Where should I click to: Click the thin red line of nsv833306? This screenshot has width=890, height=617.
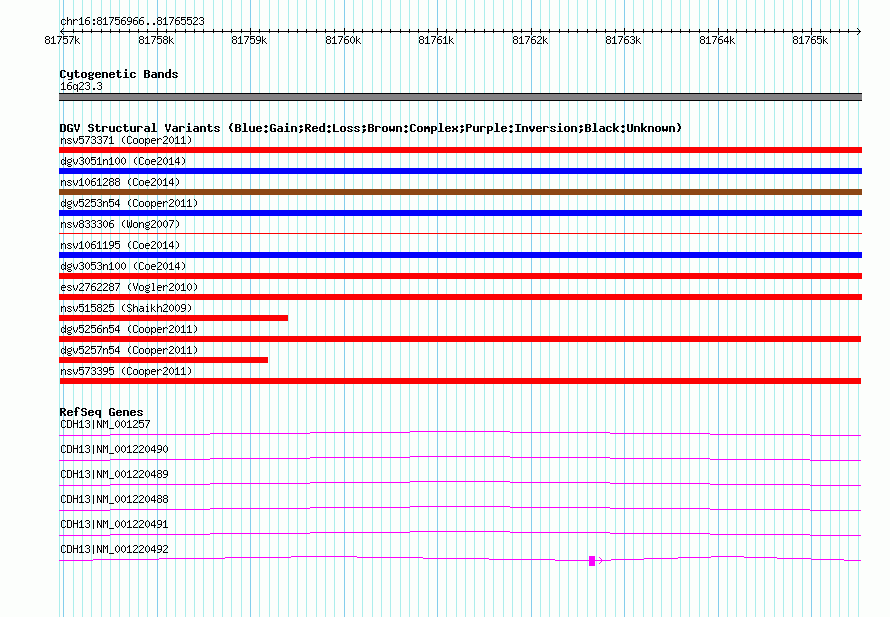460,233
